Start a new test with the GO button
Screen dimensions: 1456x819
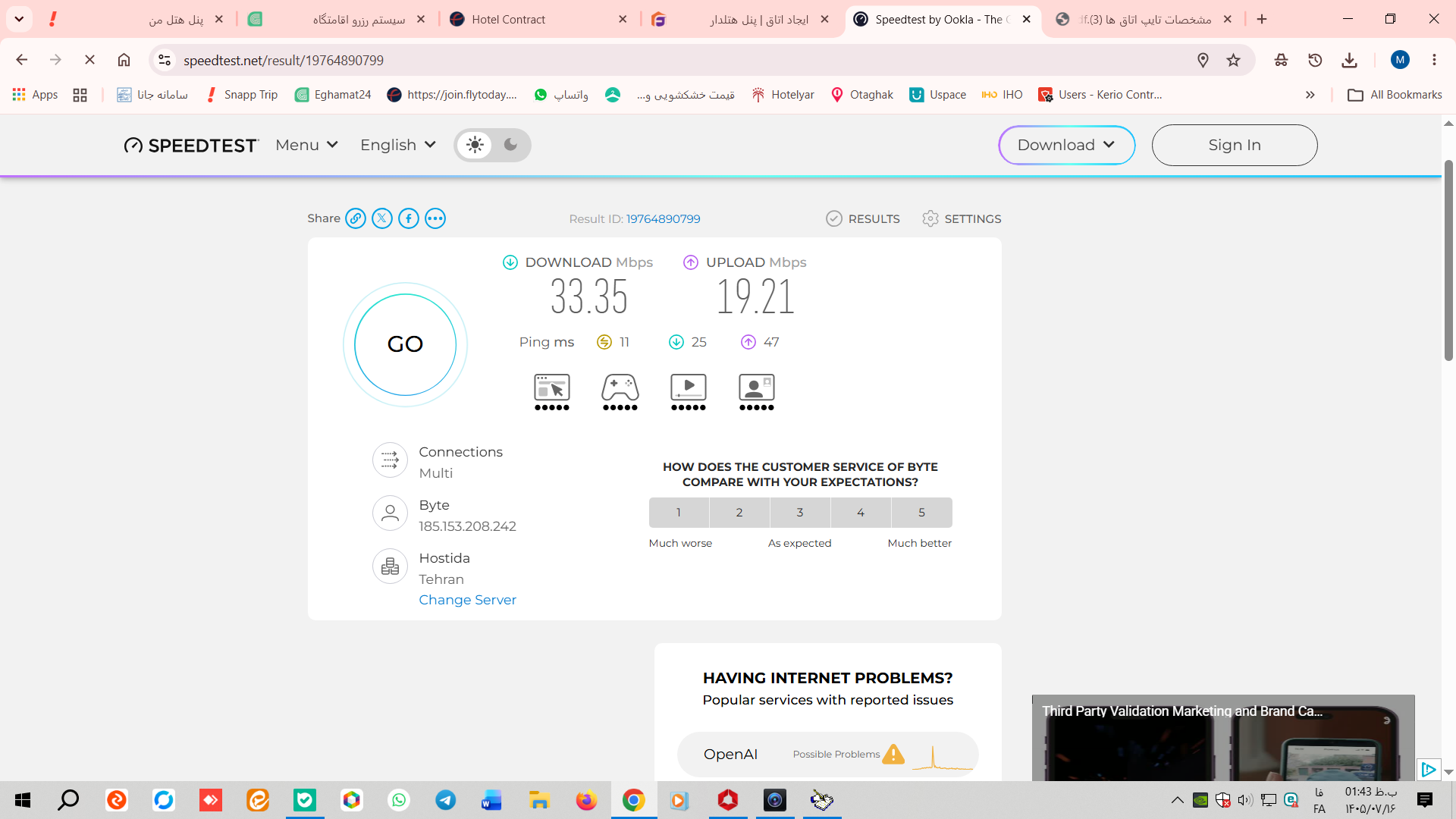coord(405,344)
